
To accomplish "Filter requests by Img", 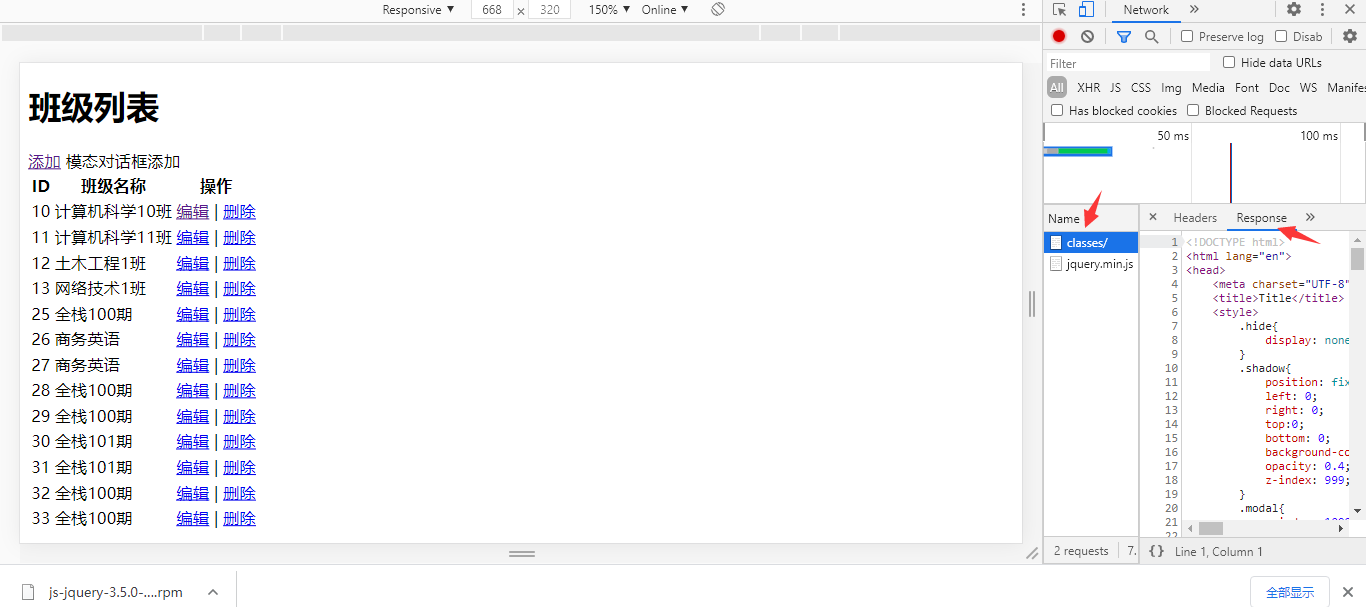I will pos(1171,87).
